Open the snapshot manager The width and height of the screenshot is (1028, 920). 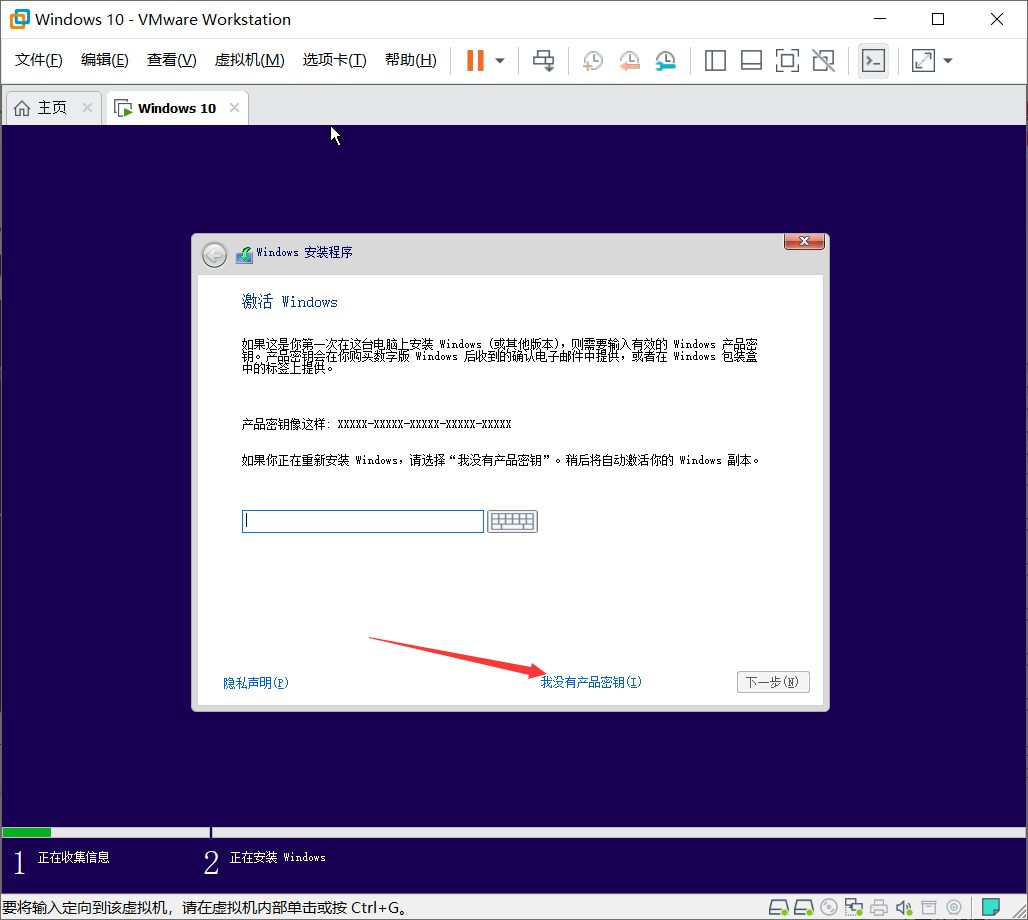pyautogui.click(x=665, y=61)
